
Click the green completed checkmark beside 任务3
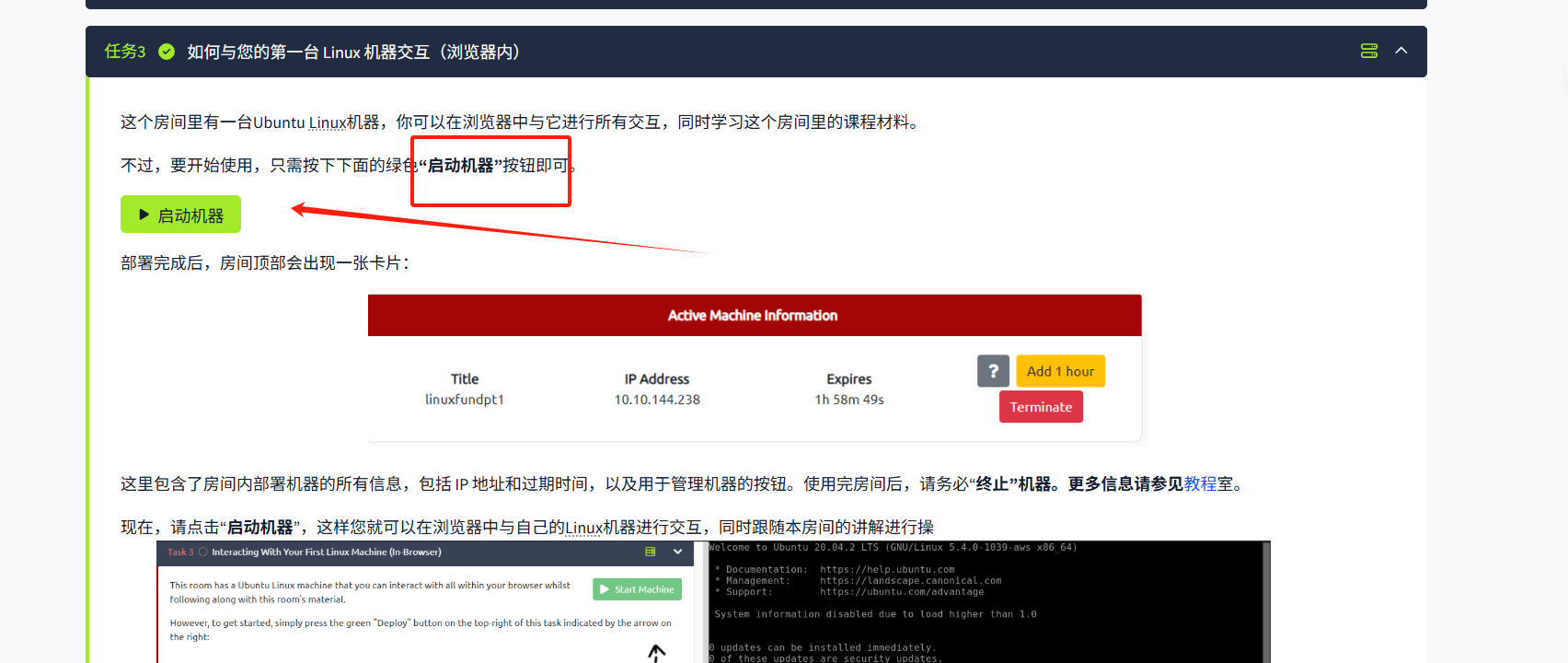[167, 52]
